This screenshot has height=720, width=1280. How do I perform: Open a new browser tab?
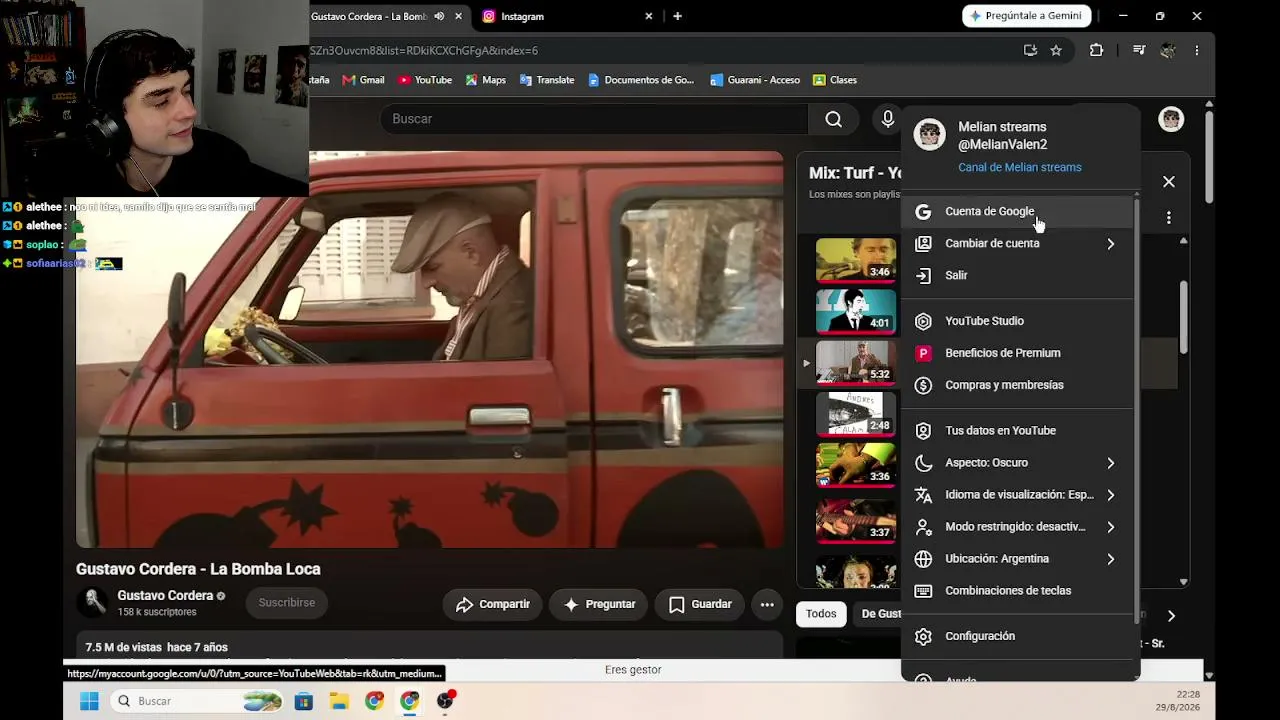coord(678,16)
